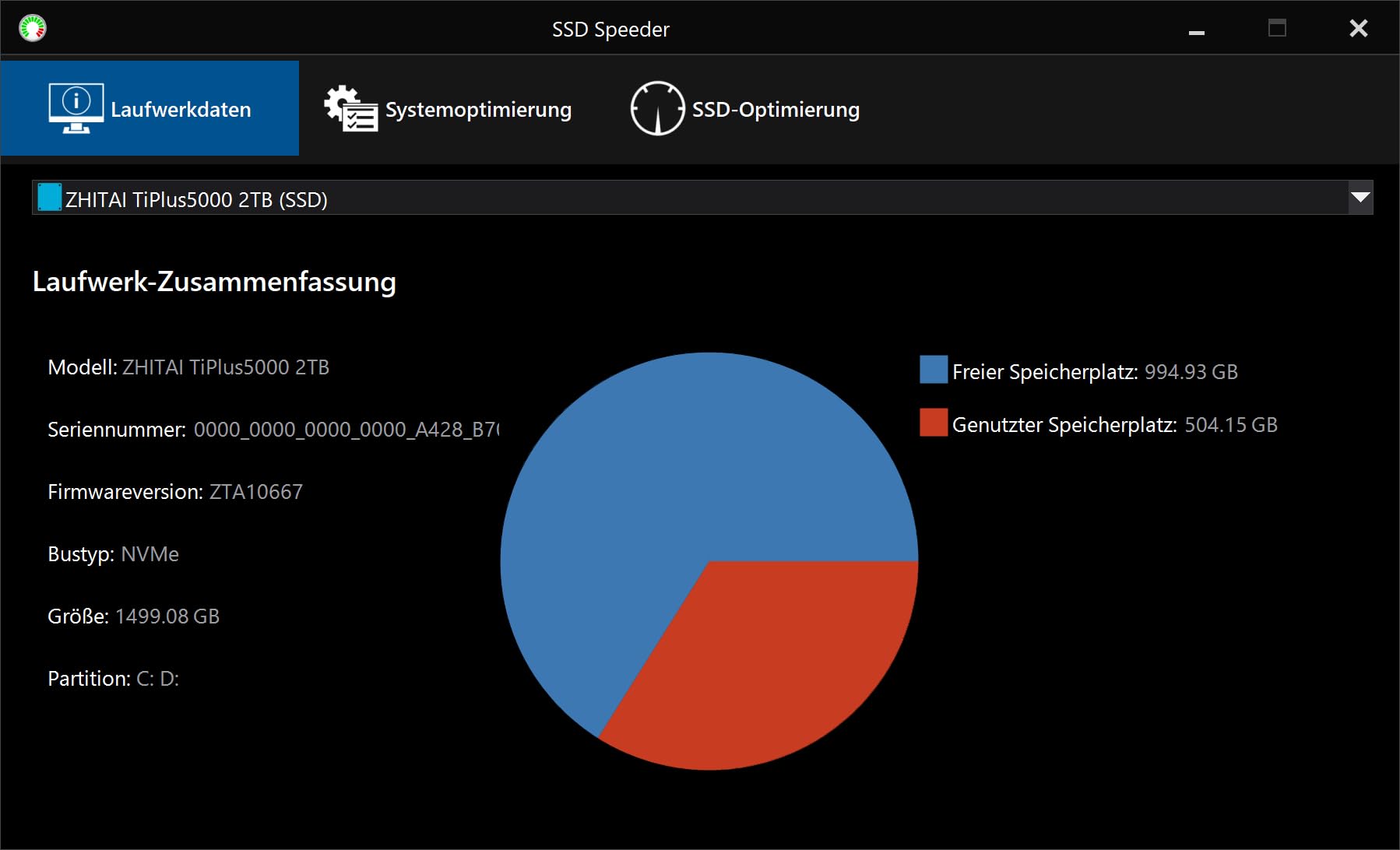Image resolution: width=1400 pixels, height=850 pixels.
Task: Click the Laufwerk-Zusammenfassung heading
Action: pos(214,282)
